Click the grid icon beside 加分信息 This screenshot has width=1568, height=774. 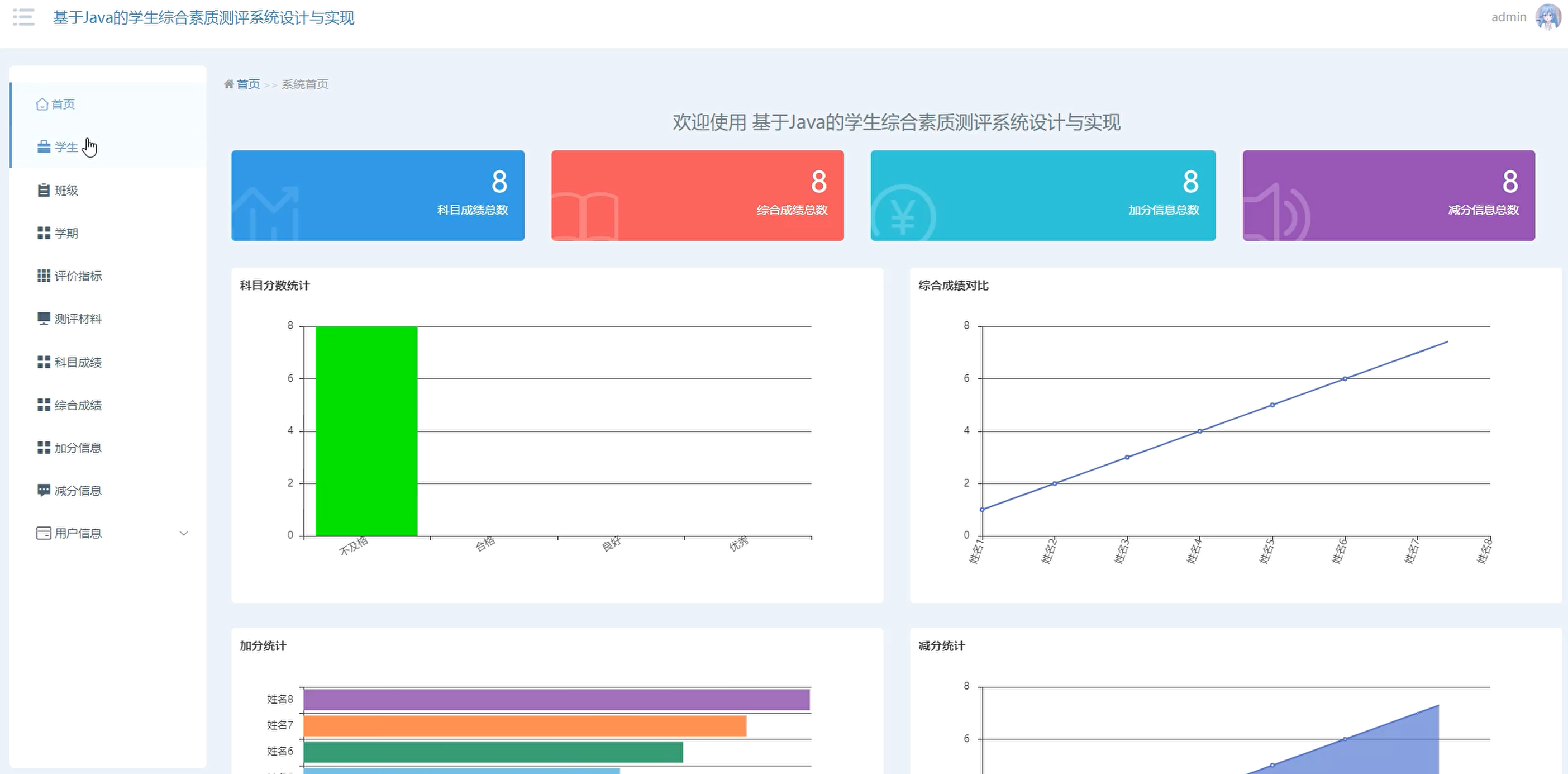point(44,448)
